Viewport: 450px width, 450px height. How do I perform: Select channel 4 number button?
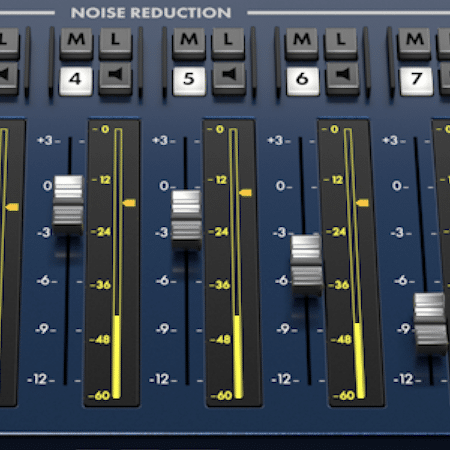(x=76, y=81)
